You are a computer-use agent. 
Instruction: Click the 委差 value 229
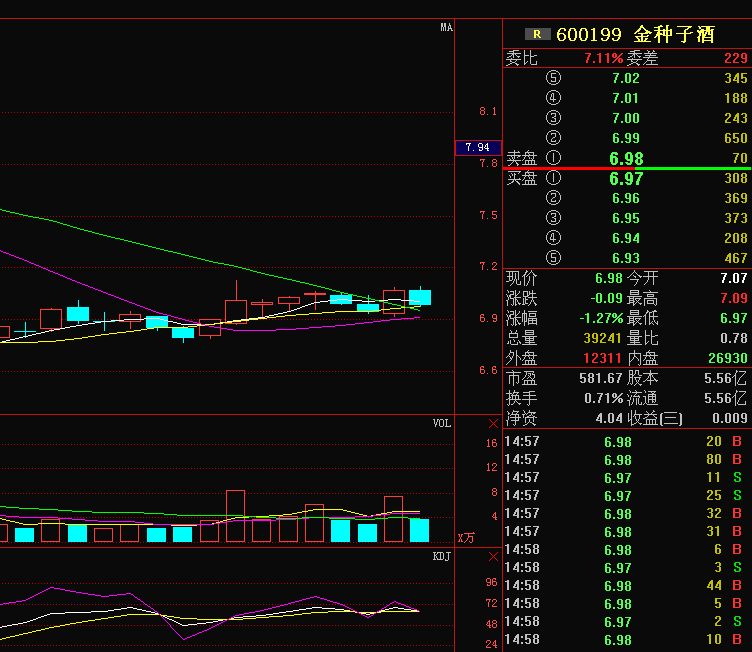pyautogui.click(x=736, y=59)
